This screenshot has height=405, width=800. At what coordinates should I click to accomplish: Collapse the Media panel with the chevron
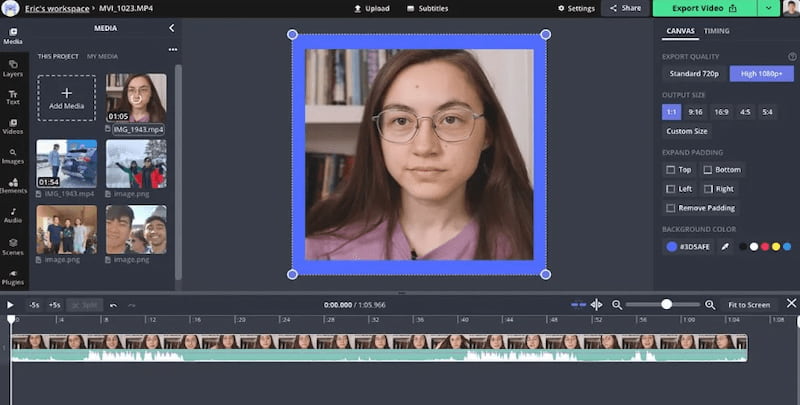(x=171, y=28)
